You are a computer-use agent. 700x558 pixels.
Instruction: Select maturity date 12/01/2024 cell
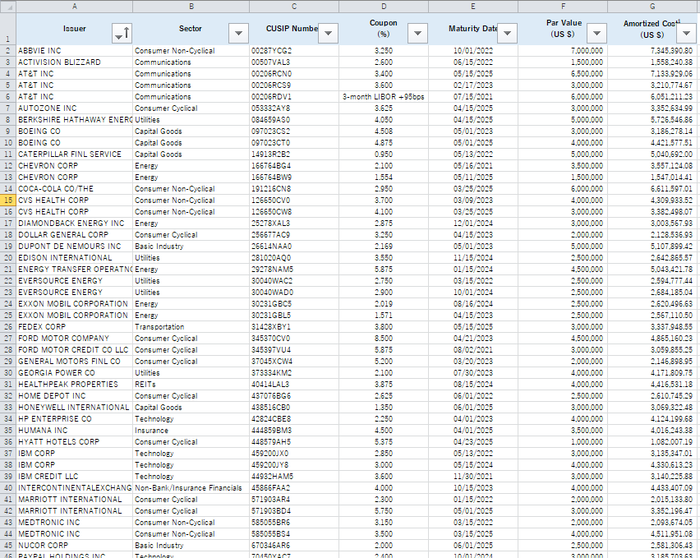pos(473,223)
